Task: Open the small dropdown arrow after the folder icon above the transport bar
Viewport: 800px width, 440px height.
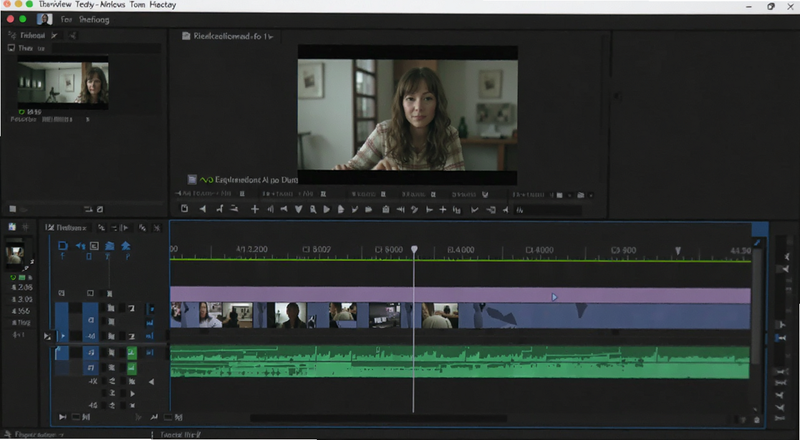Action: click(x=591, y=195)
